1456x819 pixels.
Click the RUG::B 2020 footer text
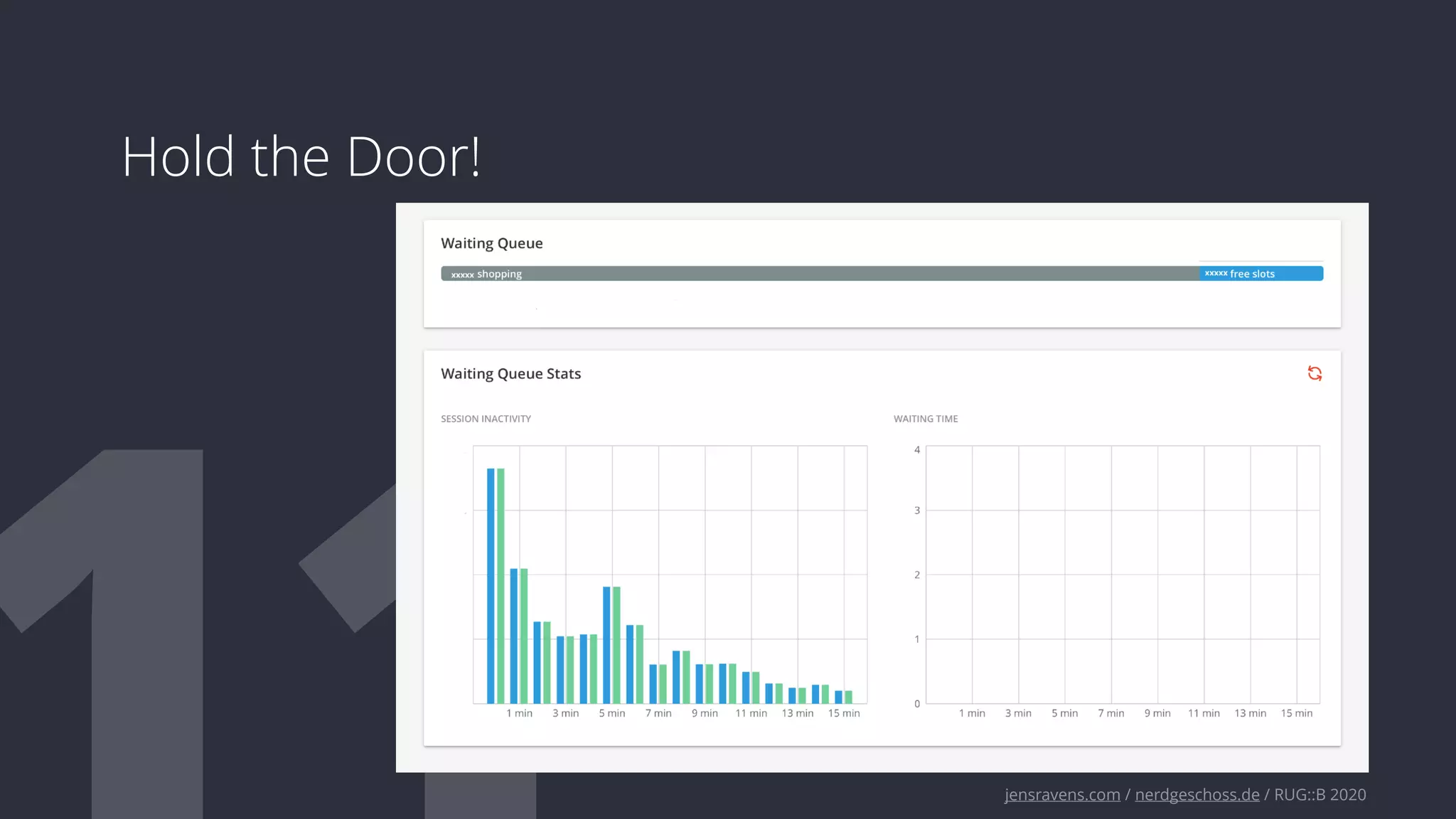pos(1319,795)
